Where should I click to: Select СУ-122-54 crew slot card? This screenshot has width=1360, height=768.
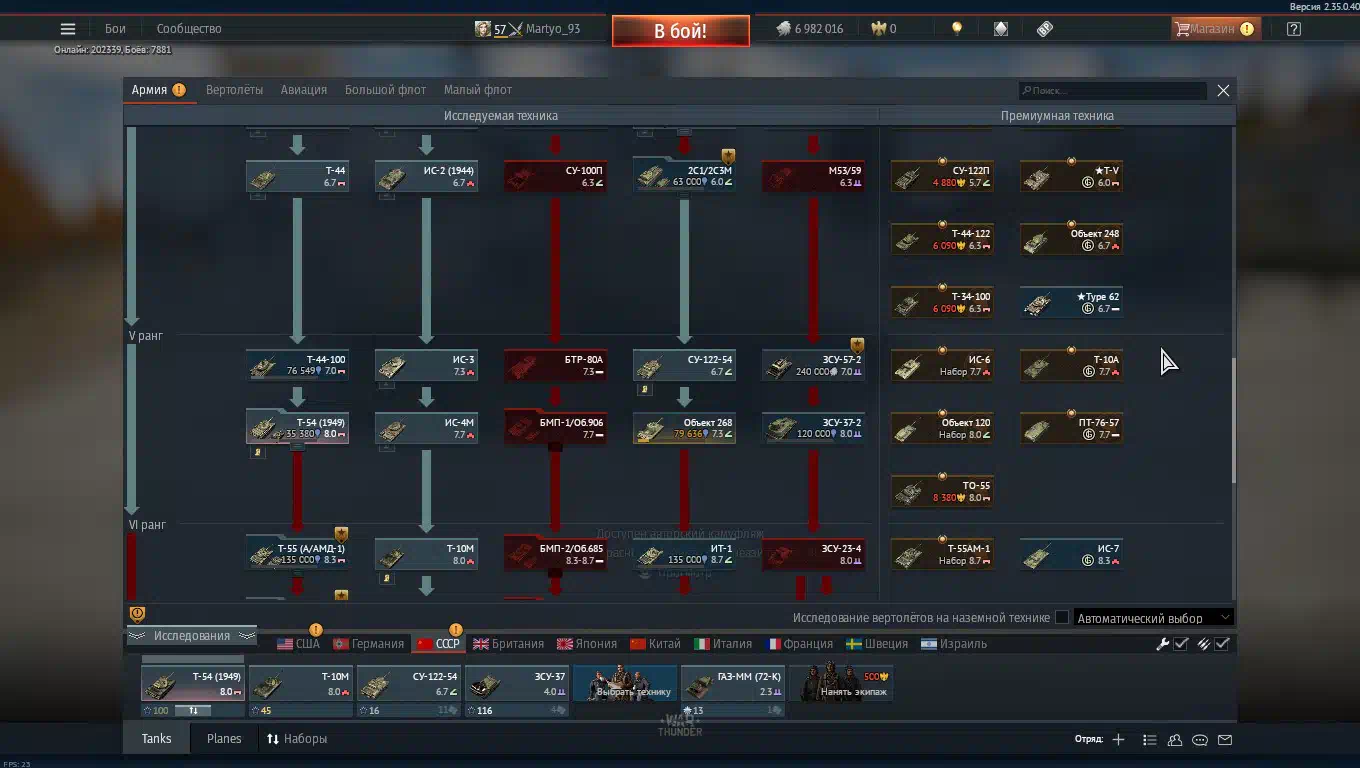coord(409,684)
